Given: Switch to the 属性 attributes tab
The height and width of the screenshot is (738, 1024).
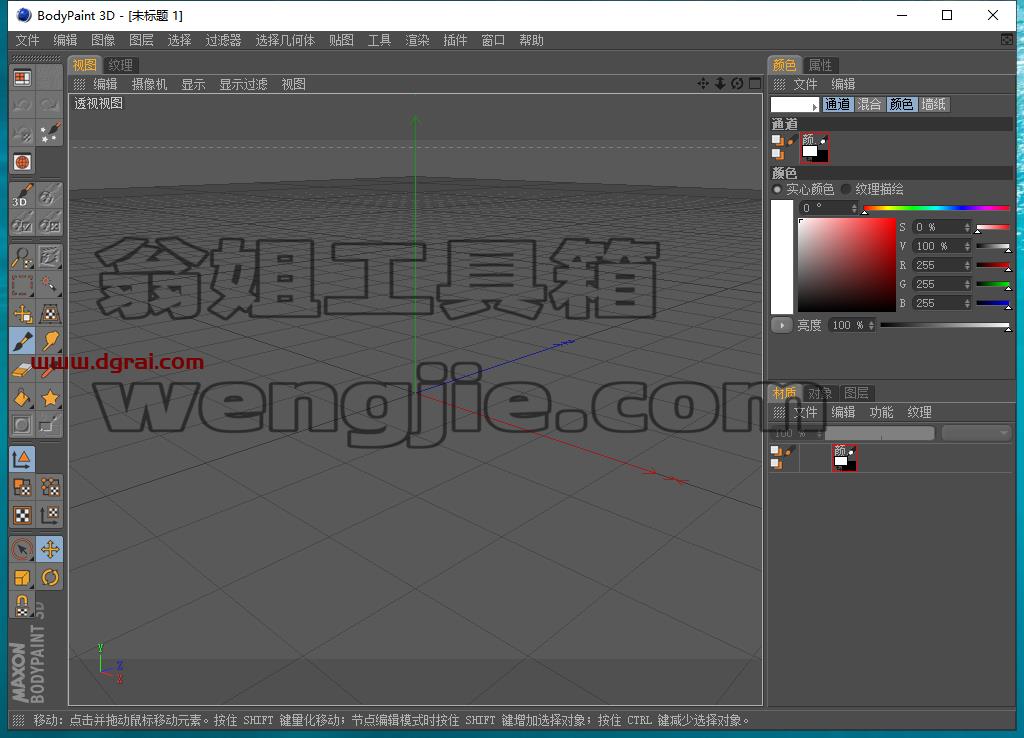Looking at the screenshot, I should [820, 65].
